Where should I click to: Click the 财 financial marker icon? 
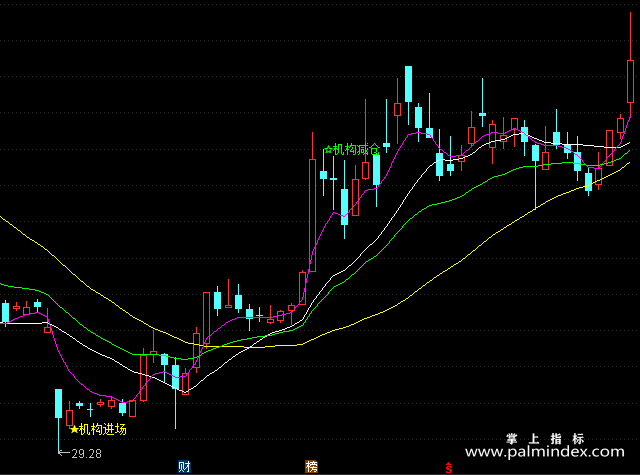[x=184, y=466]
